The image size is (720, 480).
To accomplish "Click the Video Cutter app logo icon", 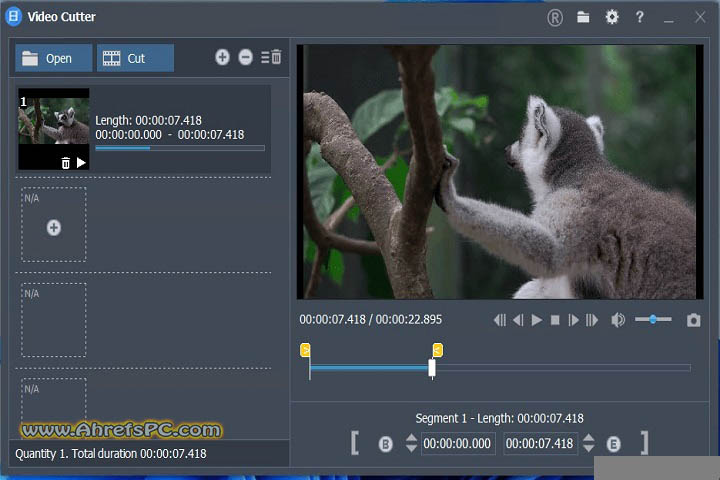I will tap(13, 17).
